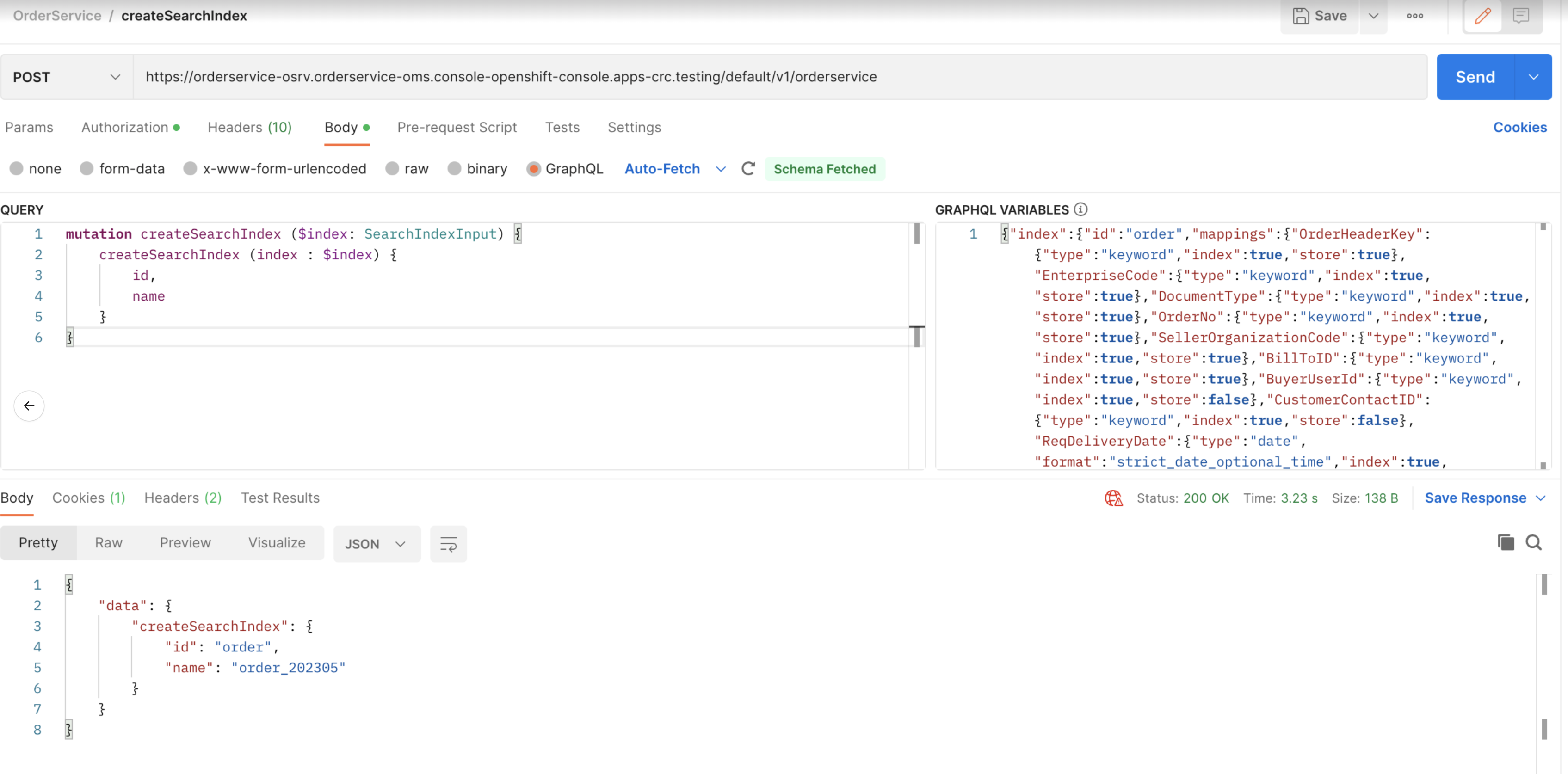Select the form-data body type
Screen dimensions: 1568x774
click(86, 169)
